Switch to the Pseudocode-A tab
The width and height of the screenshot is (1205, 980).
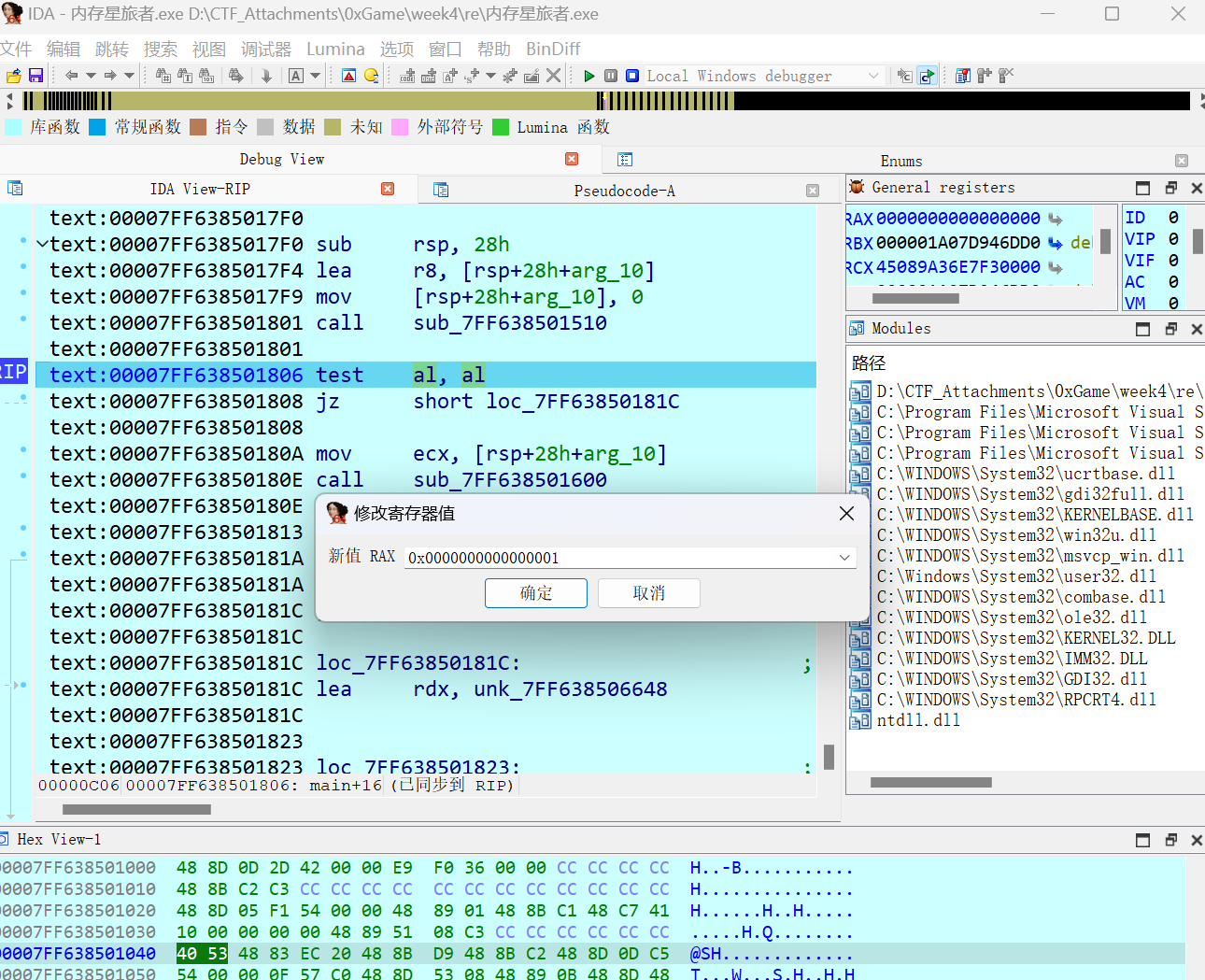[624, 191]
